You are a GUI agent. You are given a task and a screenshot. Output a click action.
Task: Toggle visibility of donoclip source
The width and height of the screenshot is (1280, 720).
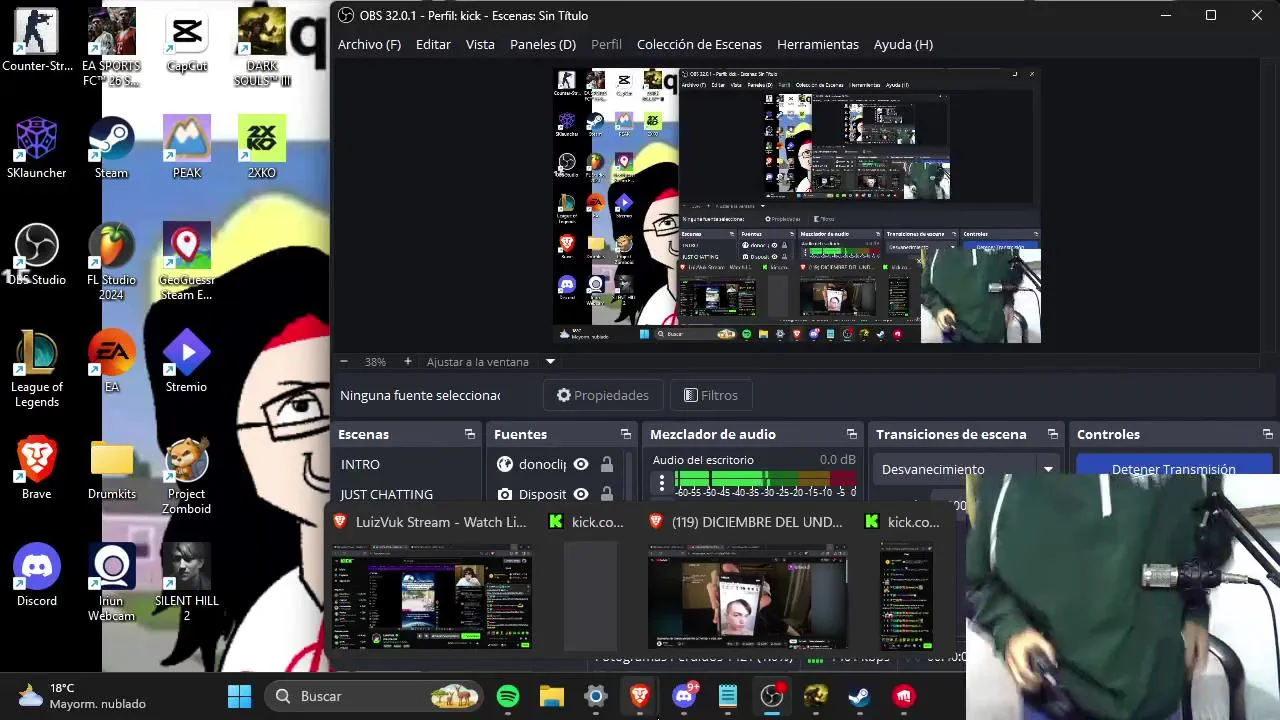[x=581, y=464]
